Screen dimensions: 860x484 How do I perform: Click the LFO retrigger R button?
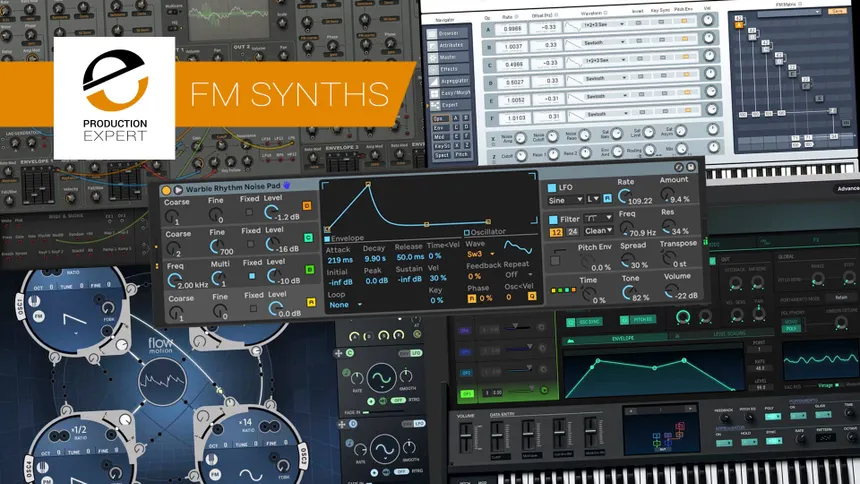point(607,199)
